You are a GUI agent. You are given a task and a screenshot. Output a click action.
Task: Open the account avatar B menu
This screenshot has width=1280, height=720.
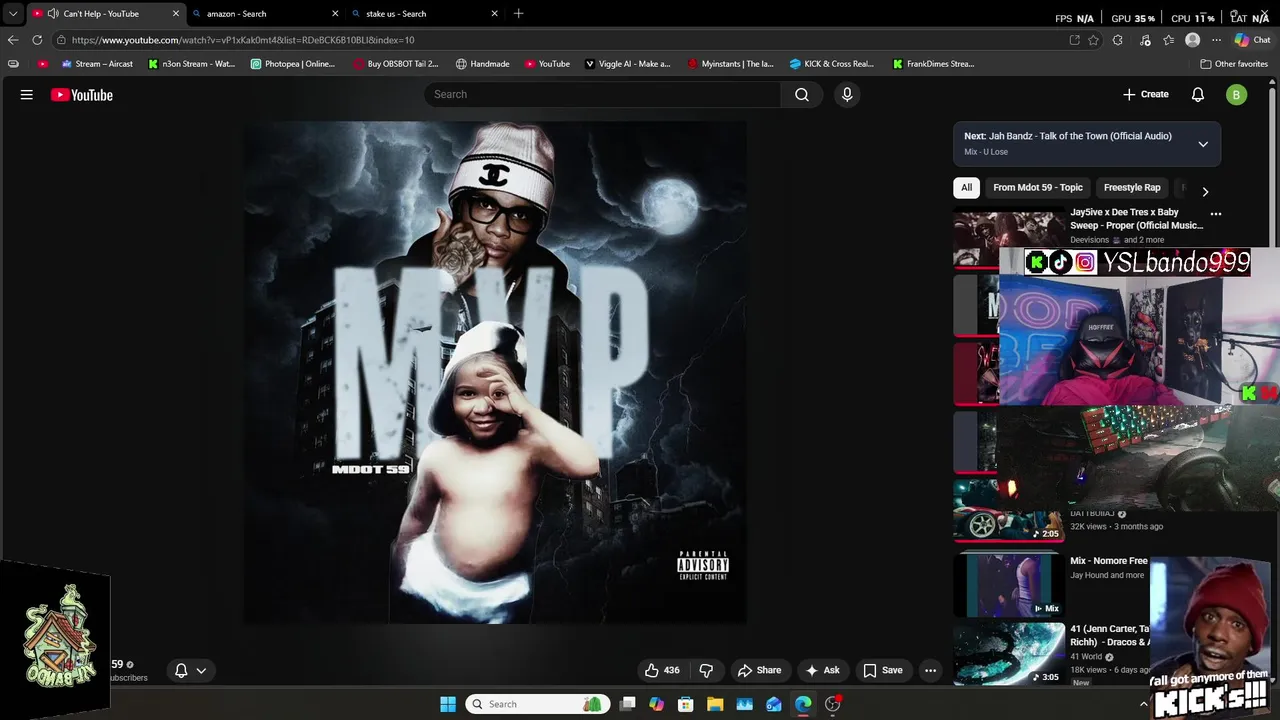pyautogui.click(x=1237, y=95)
